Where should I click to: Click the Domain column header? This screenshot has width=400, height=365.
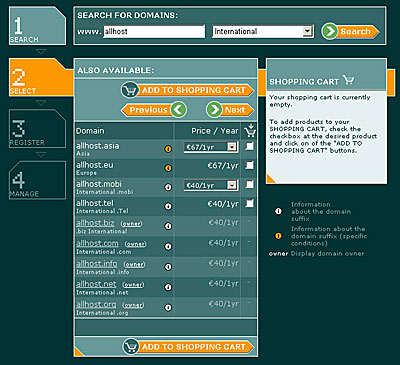[90, 131]
